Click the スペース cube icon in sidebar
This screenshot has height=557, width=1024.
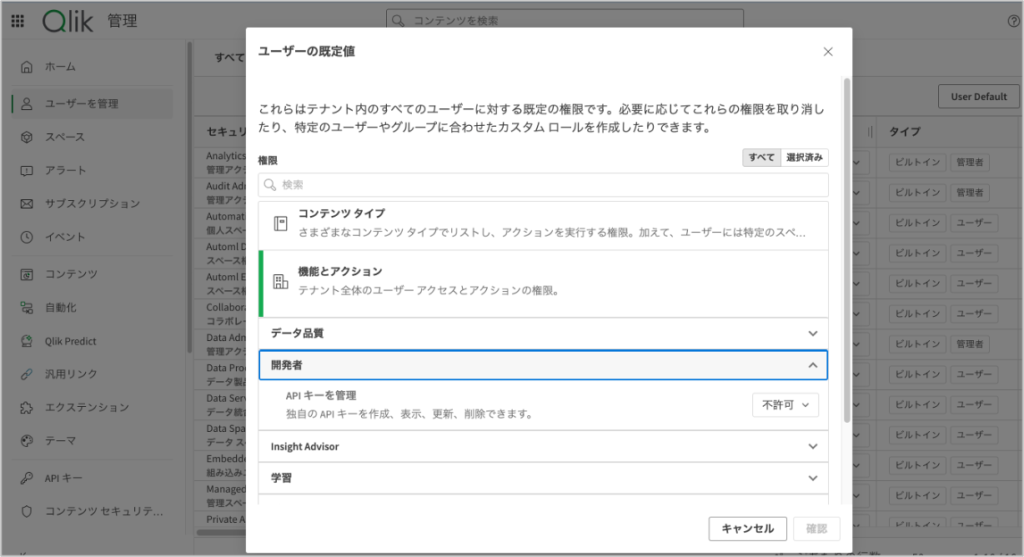pyautogui.click(x=27, y=137)
